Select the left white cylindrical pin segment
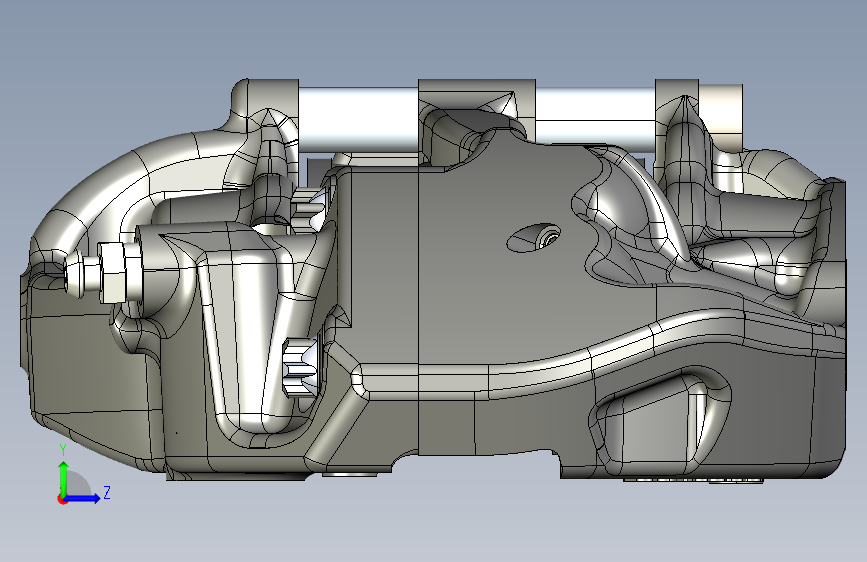 tap(358, 119)
